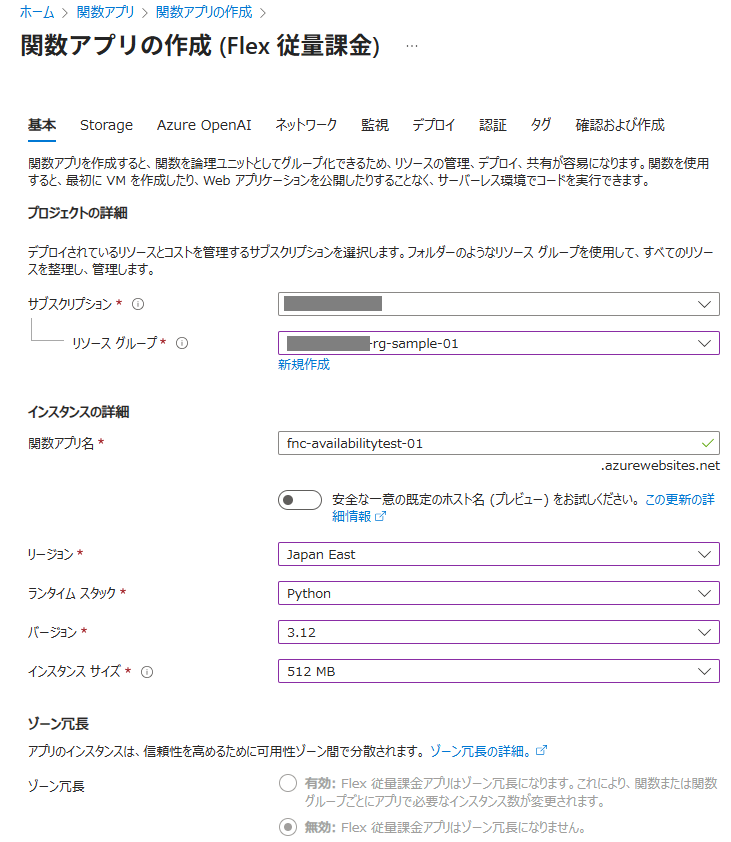
Task: Open the この更新の詳細情報 link
Action: click(679, 500)
